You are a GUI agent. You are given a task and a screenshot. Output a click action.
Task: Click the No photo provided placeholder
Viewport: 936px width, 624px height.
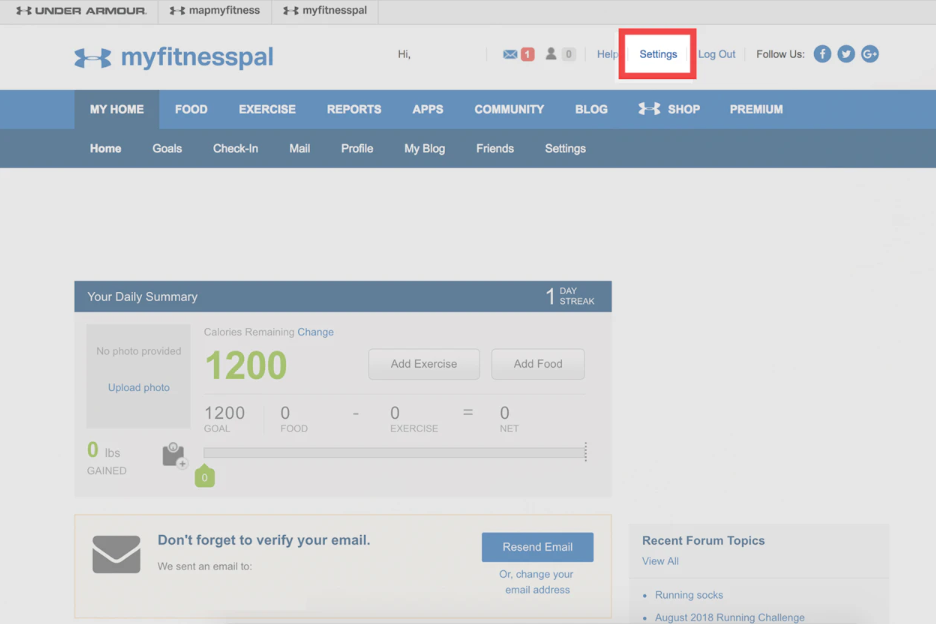(138, 351)
